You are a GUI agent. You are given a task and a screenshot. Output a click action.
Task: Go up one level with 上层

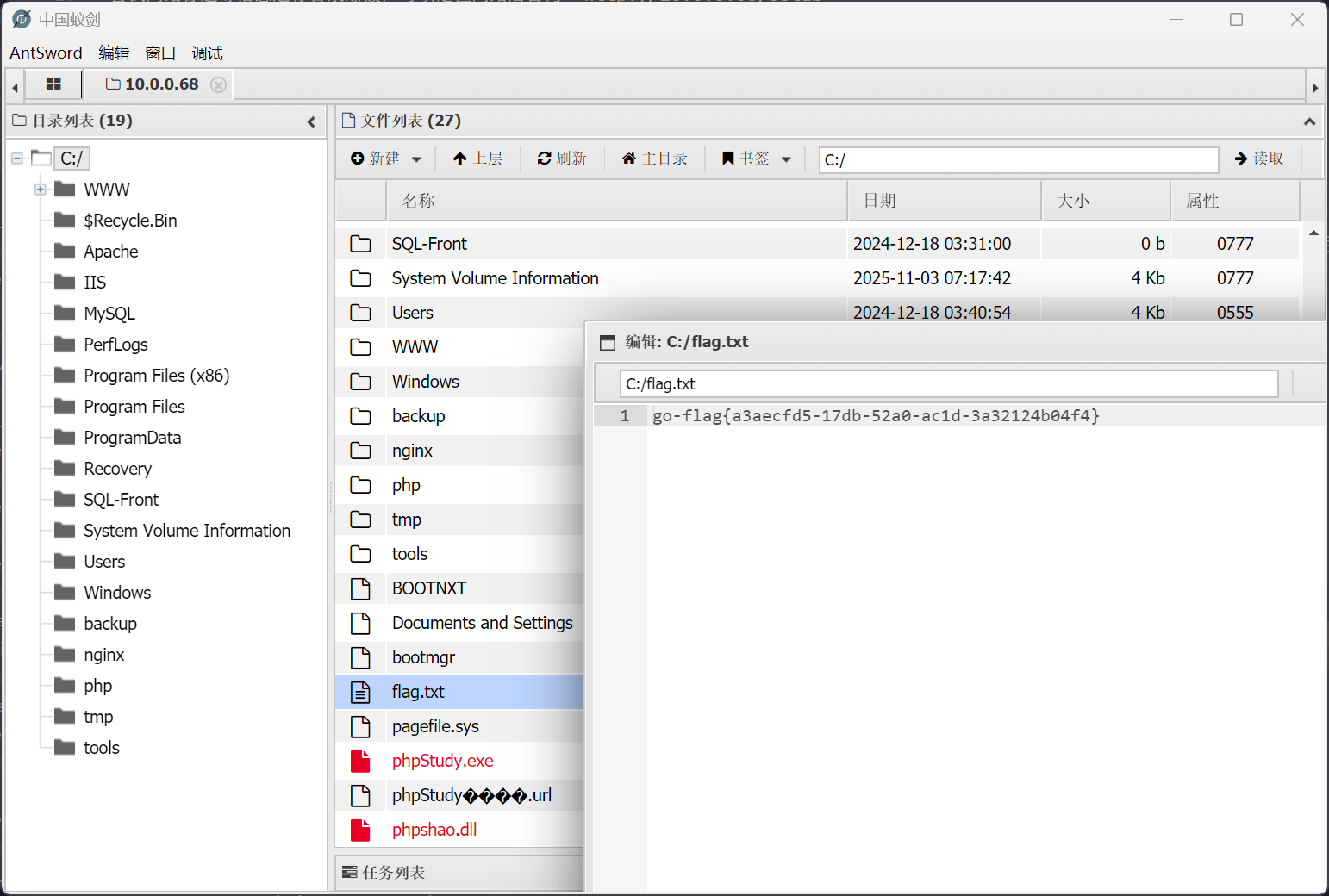pyautogui.click(x=477, y=159)
